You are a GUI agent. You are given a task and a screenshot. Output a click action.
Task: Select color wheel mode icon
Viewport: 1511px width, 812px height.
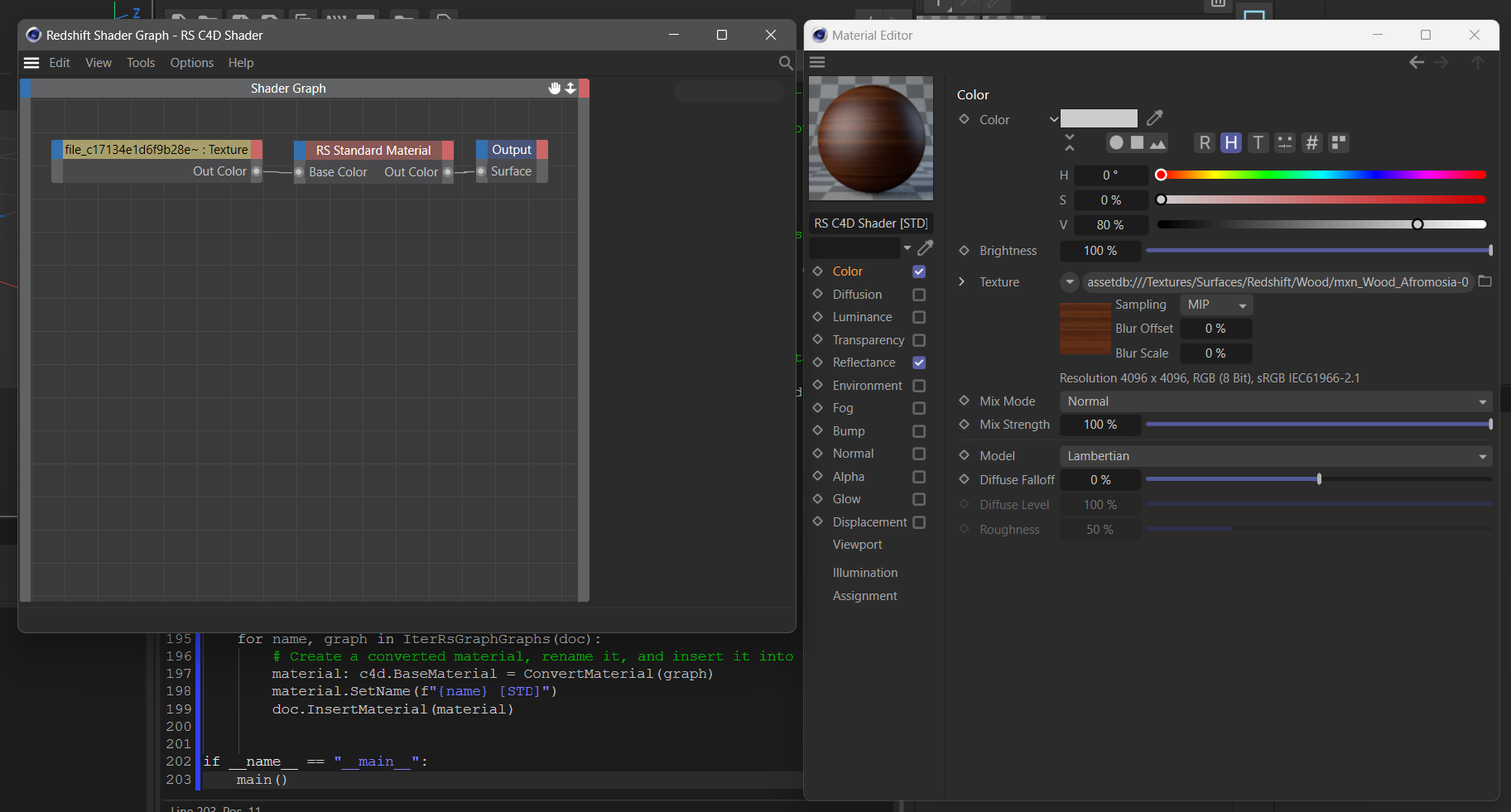tap(1116, 142)
